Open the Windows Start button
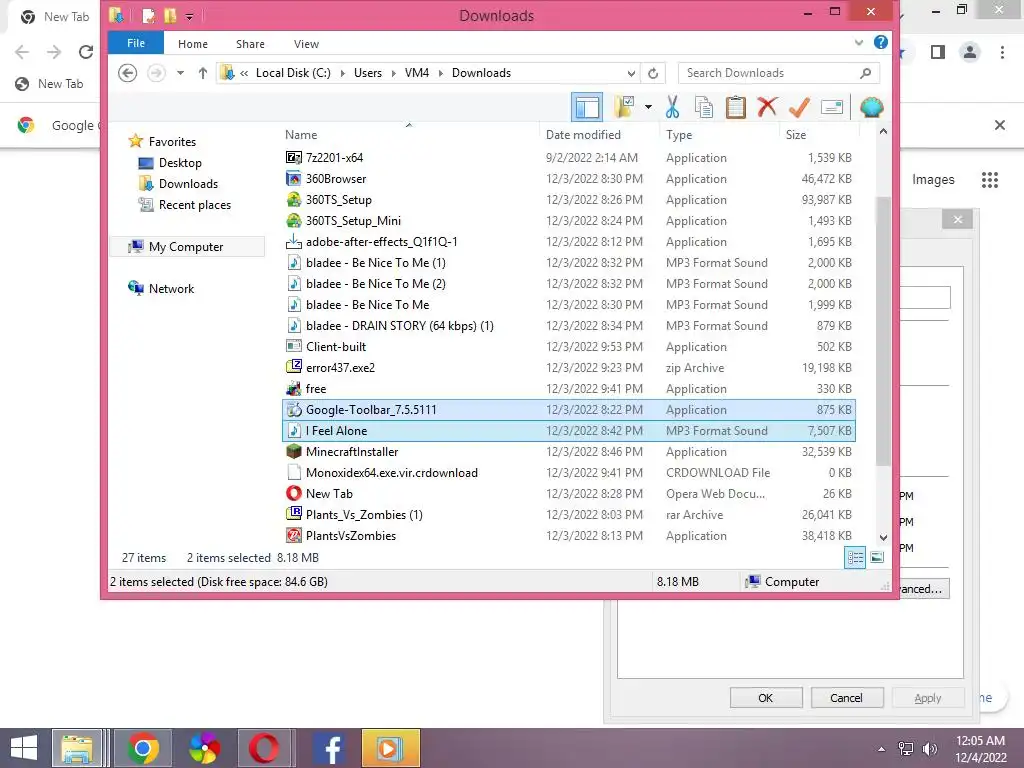 coord(24,748)
